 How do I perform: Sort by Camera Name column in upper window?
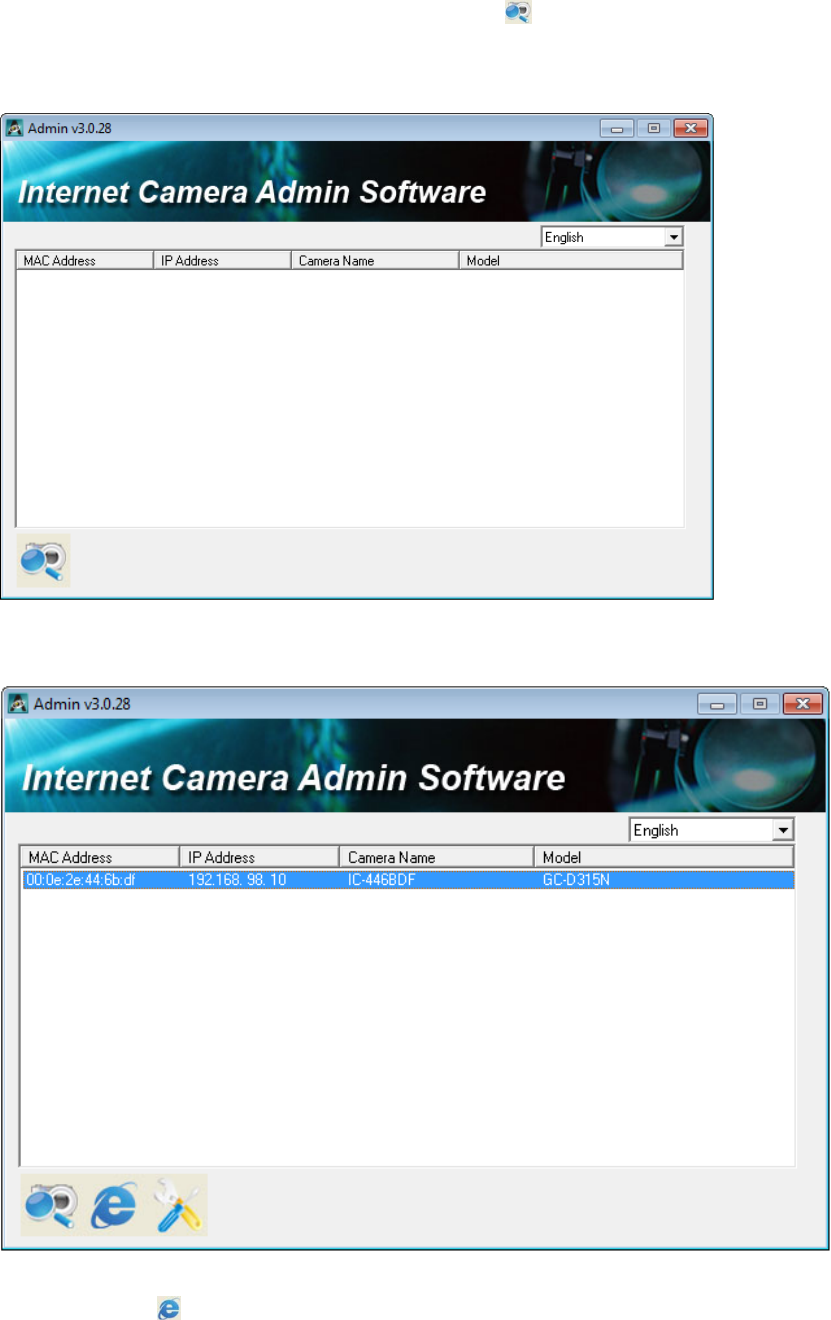(x=376, y=261)
